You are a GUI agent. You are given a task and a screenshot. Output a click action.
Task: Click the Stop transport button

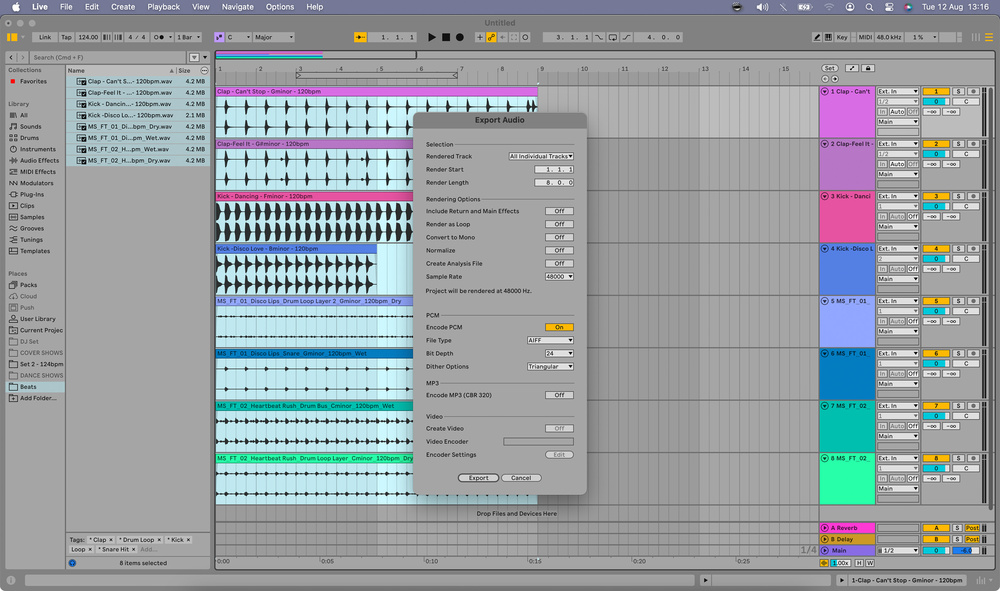[446, 37]
